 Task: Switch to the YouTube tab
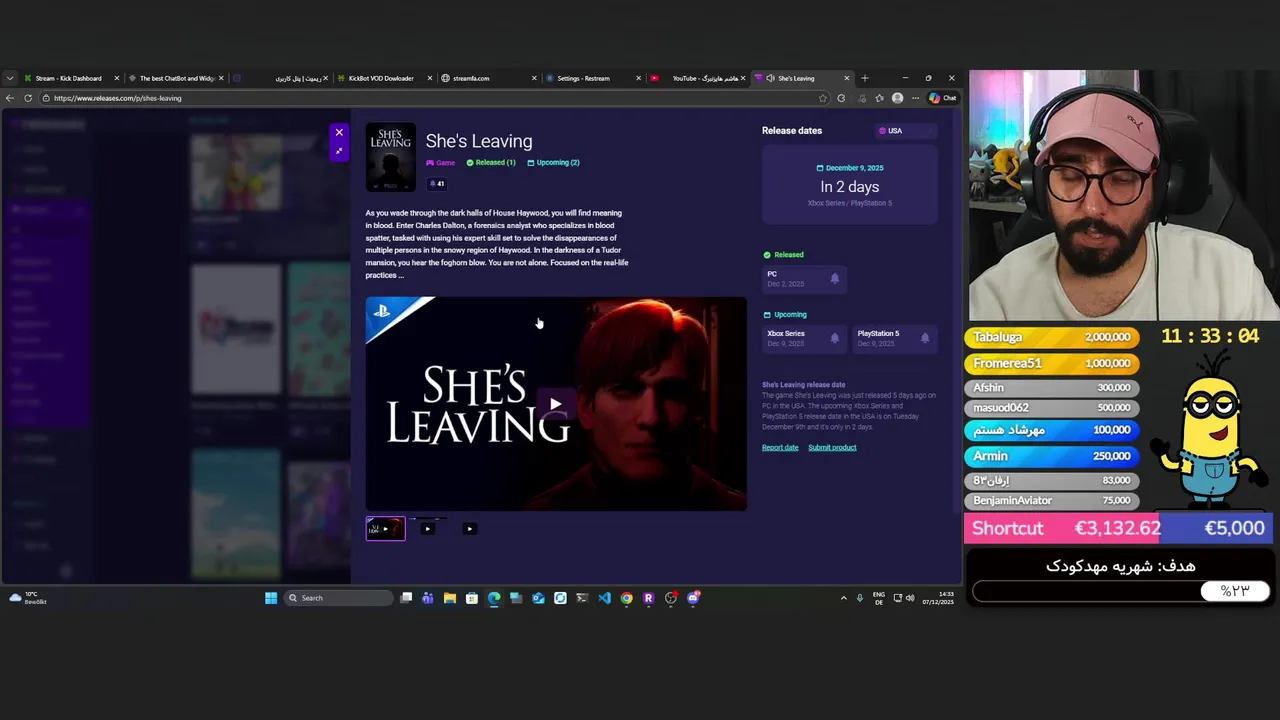click(698, 78)
